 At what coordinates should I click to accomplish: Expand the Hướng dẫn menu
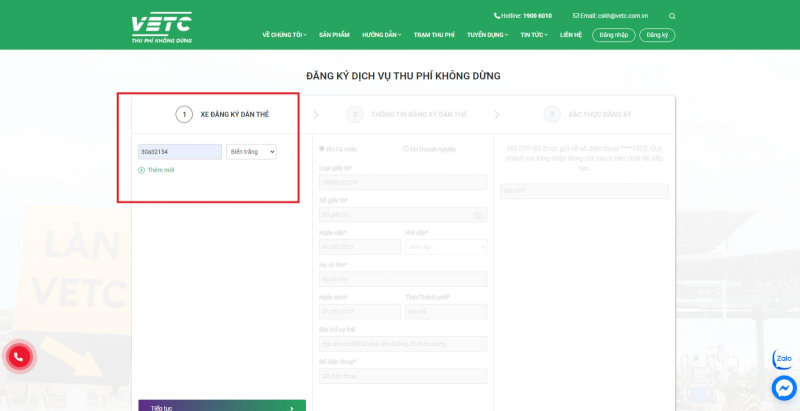coord(382,35)
